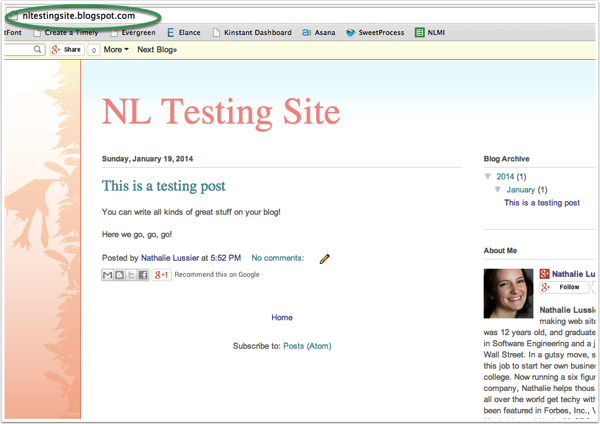This screenshot has width=600, height=424.
Task: Click the nltestingsite.blogspot.com address bar
Action: tap(78, 16)
